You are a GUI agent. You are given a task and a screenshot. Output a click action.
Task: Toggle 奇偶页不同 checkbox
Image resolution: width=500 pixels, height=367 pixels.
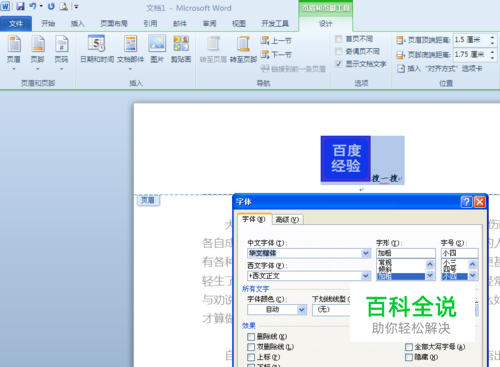[338, 51]
